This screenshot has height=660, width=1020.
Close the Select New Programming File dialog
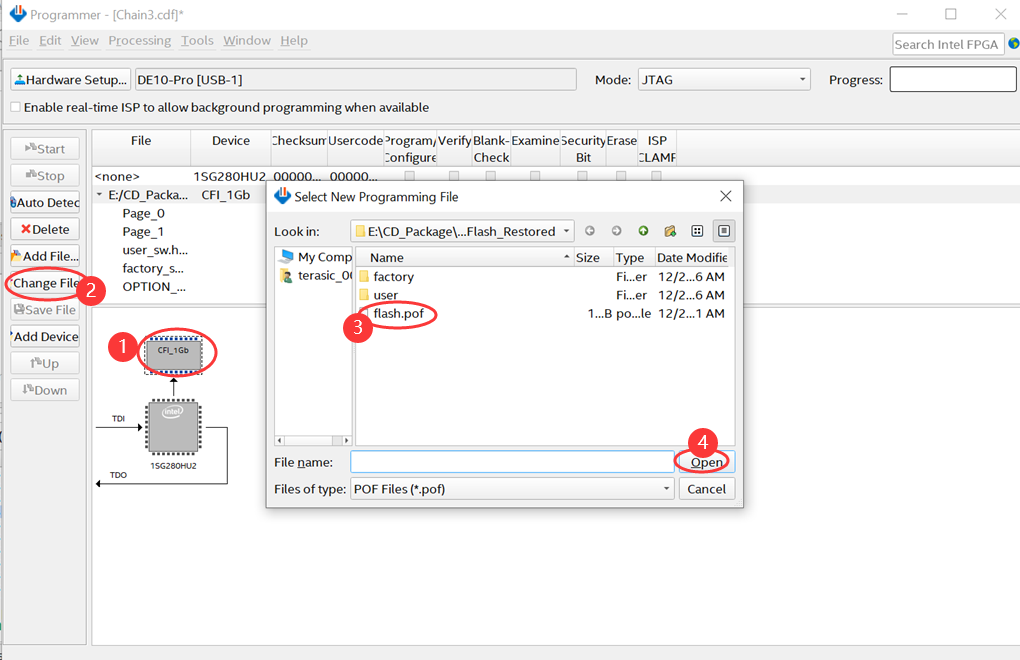726,196
